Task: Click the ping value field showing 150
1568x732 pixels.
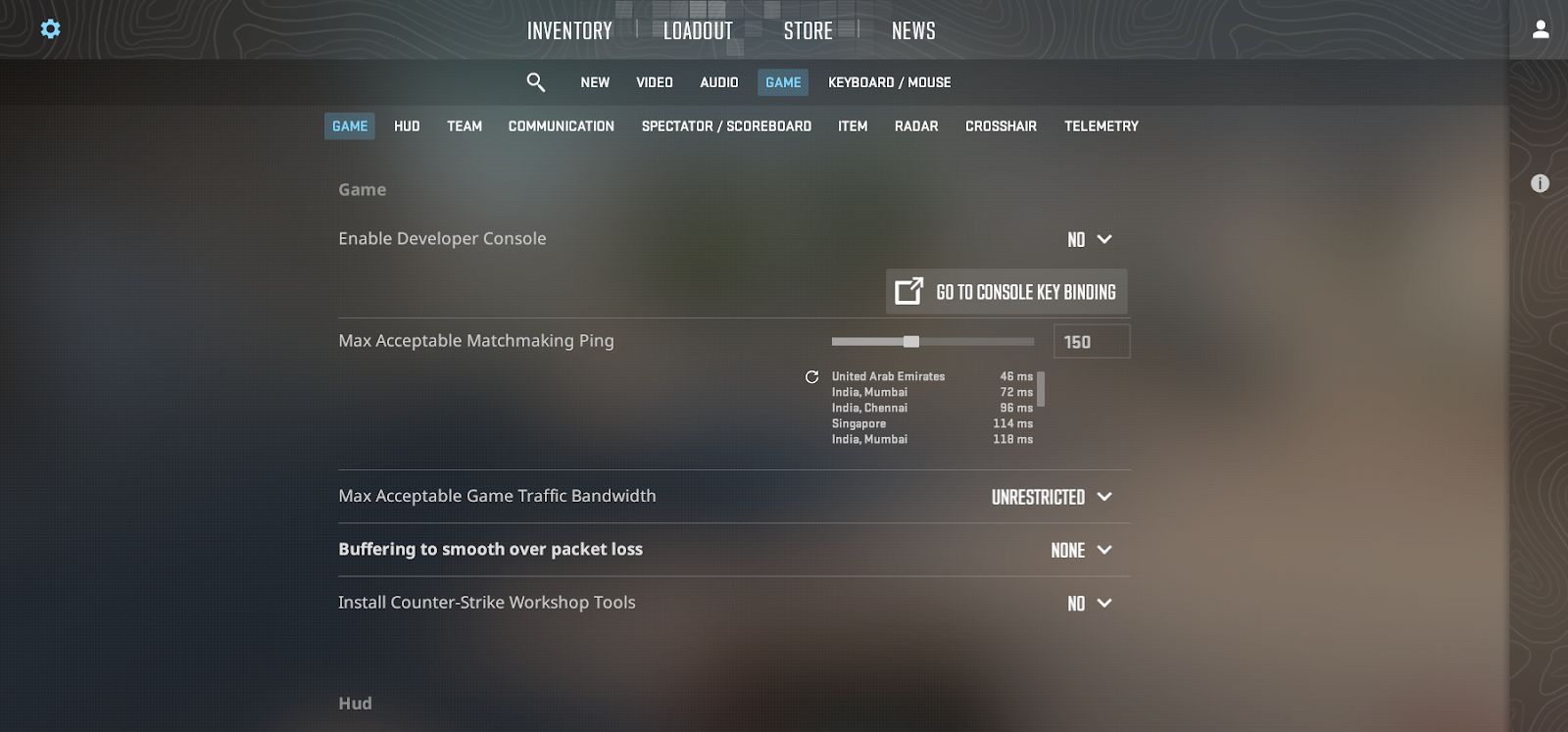Action: tap(1092, 342)
